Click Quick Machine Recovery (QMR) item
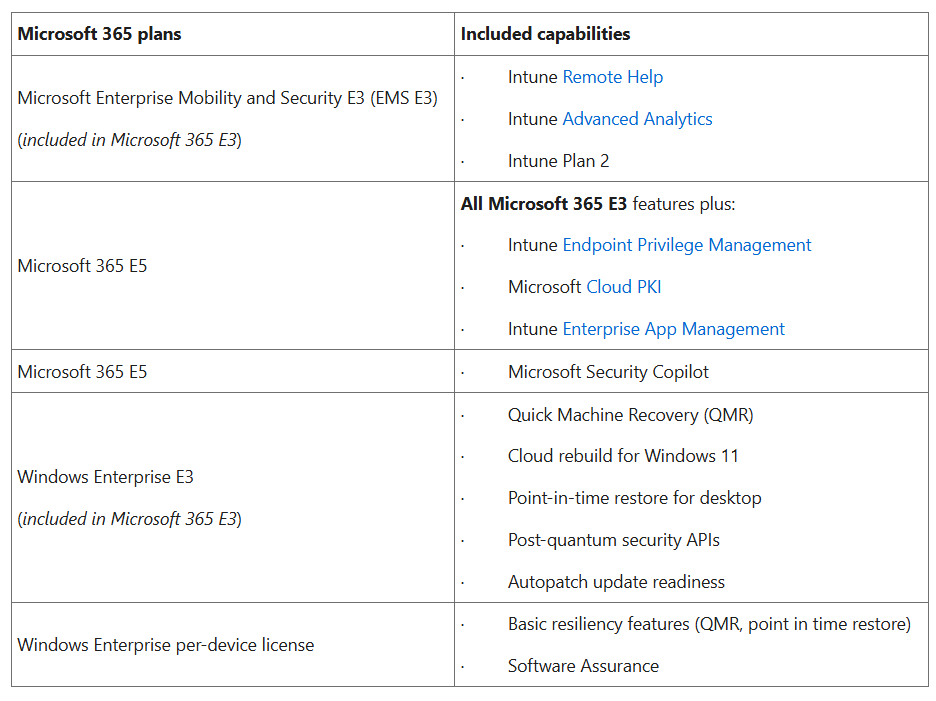The width and height of the screenshot is (936, 701). (630, 414)
